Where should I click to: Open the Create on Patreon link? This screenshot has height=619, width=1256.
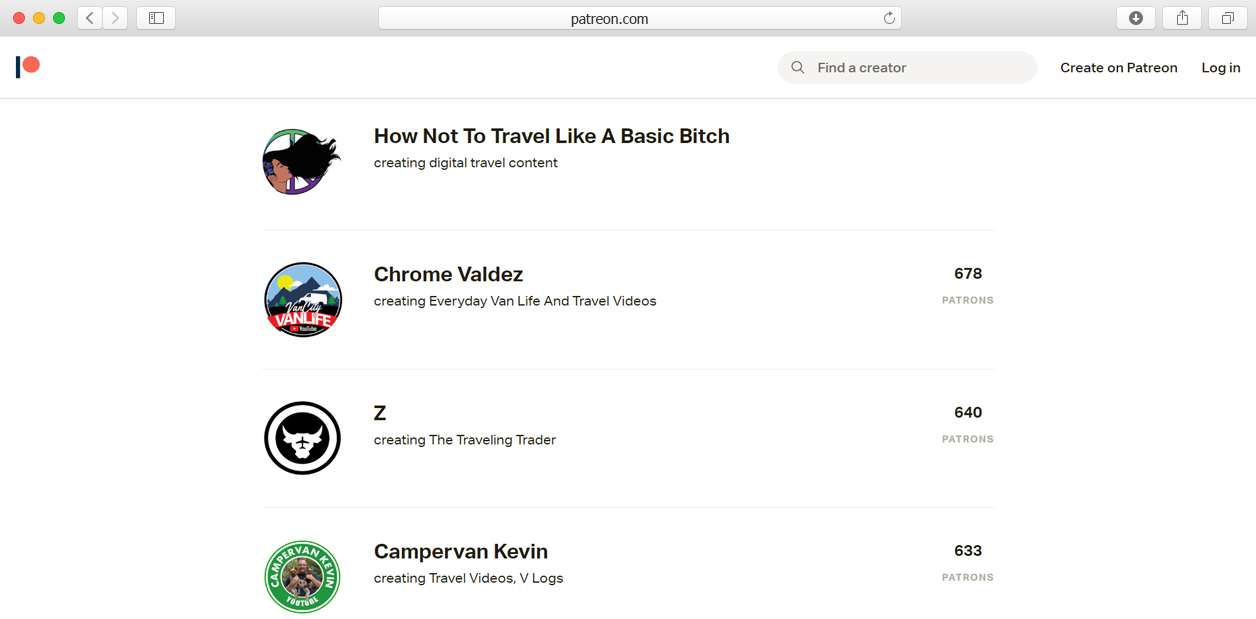point(1118,68)
